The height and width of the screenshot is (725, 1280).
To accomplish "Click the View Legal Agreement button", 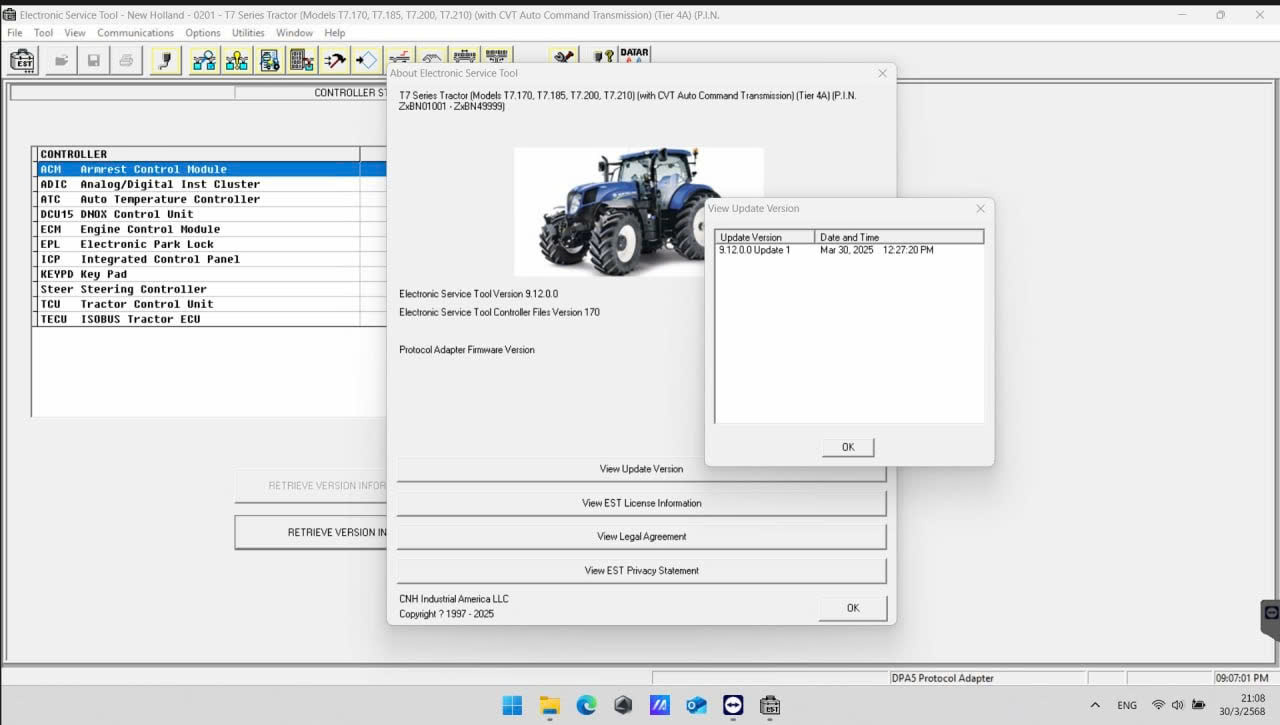I will point(641,537).
